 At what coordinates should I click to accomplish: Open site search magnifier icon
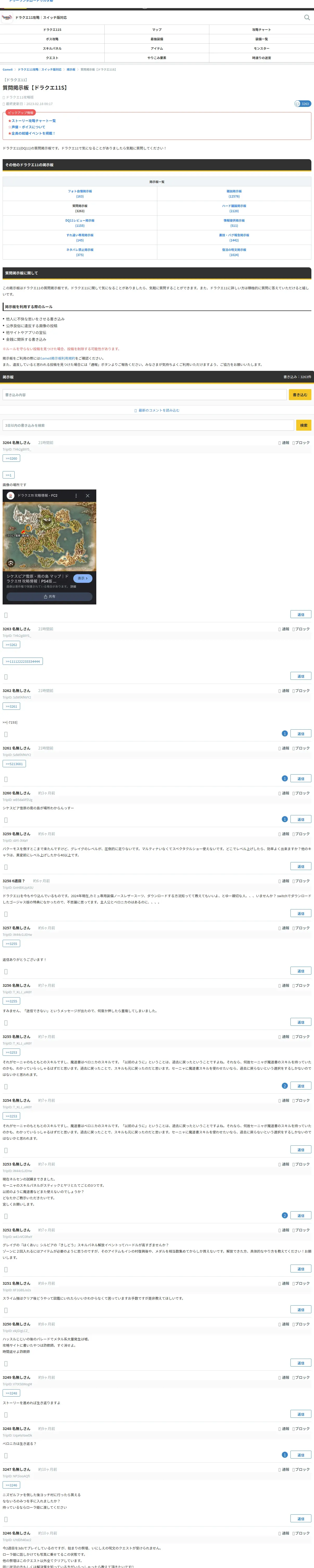tap(307, 18)
